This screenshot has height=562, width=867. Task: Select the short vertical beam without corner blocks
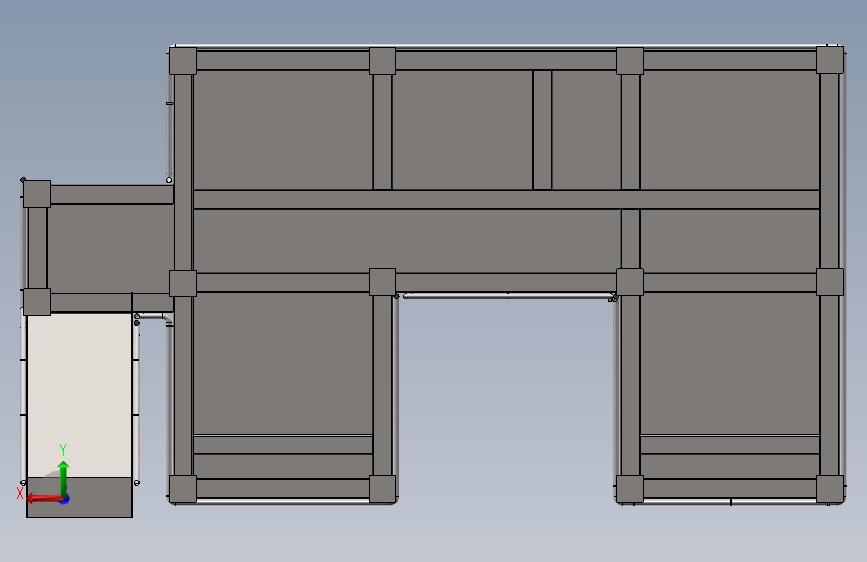[542, 130]
